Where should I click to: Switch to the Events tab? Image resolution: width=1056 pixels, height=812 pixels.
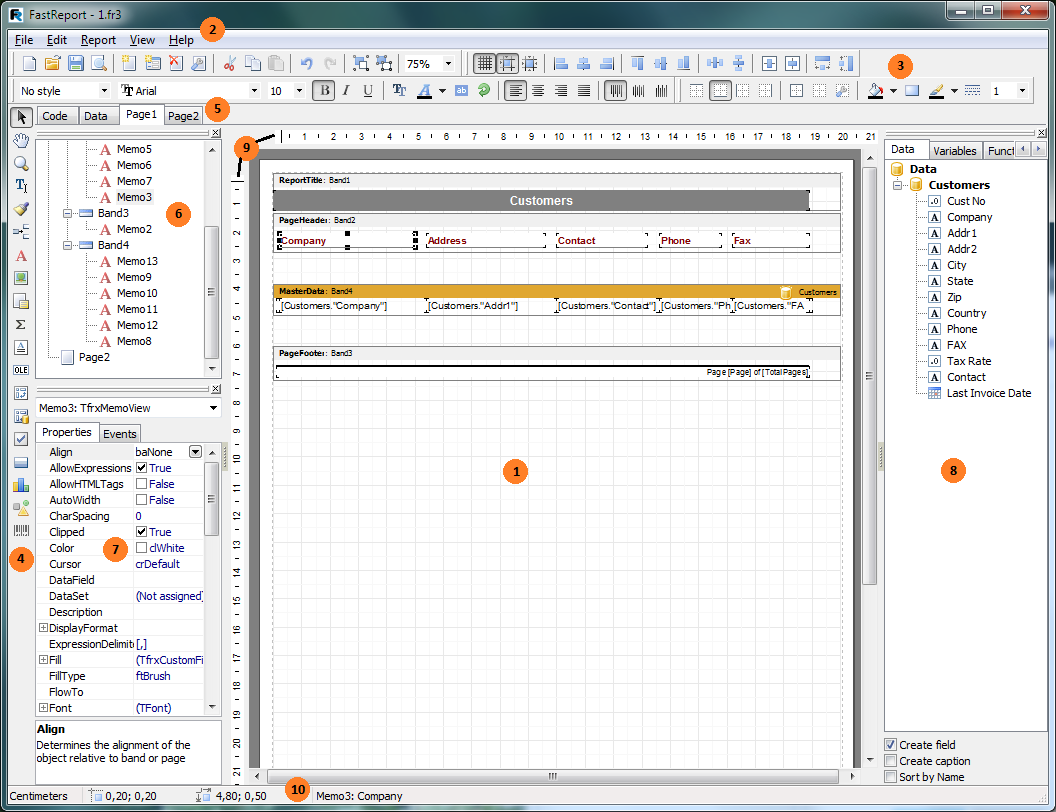pos(120,433)
